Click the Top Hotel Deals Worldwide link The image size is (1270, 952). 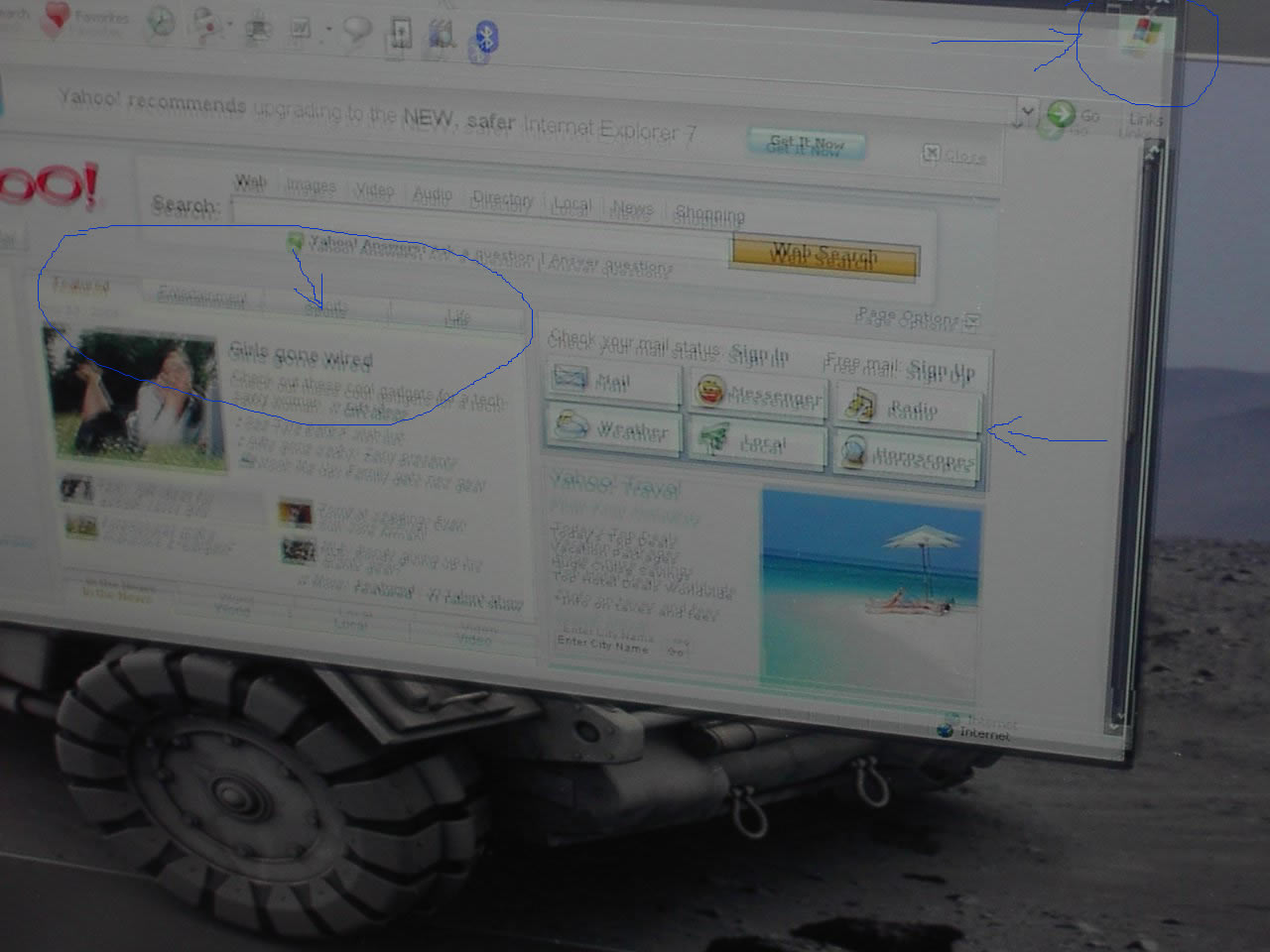tap(643, 584)
